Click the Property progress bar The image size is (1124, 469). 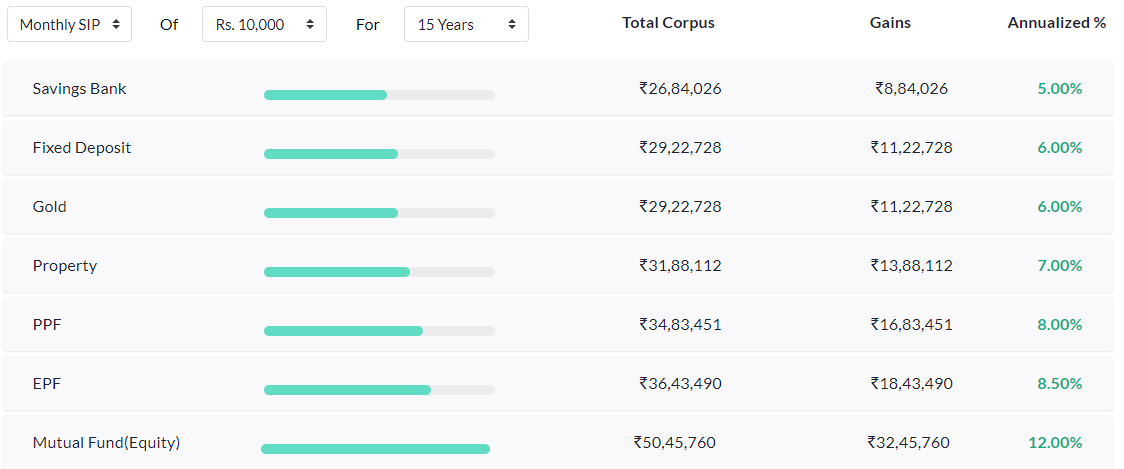(379, 272)
